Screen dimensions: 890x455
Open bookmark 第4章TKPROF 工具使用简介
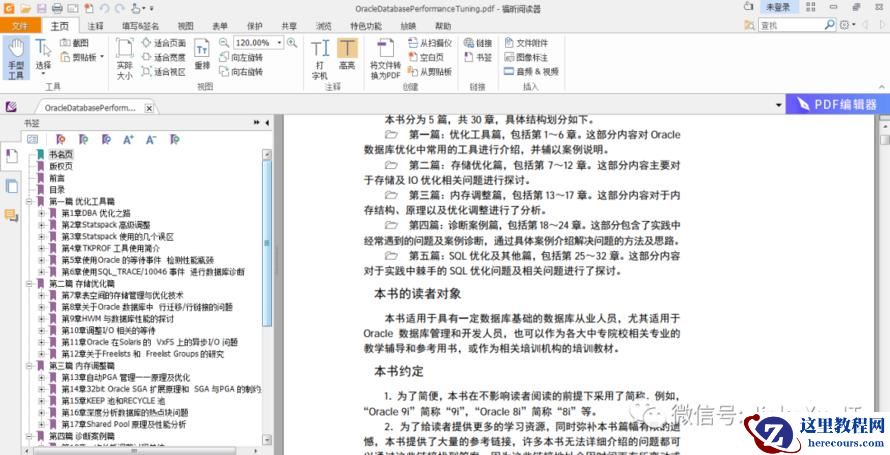click(111, 248)
